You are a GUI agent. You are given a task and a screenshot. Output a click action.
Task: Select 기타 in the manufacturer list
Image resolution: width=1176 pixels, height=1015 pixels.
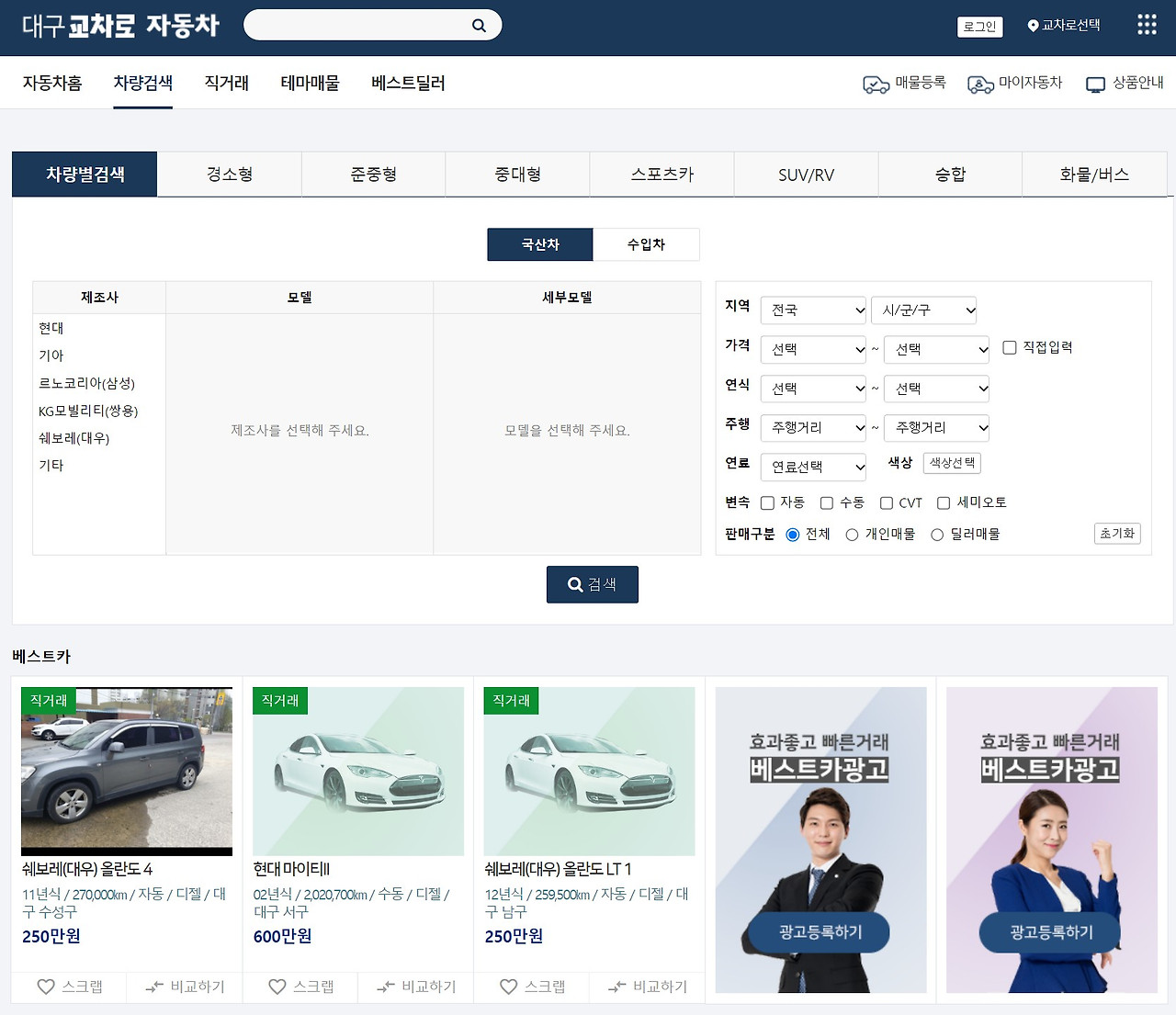pos(51,466)
